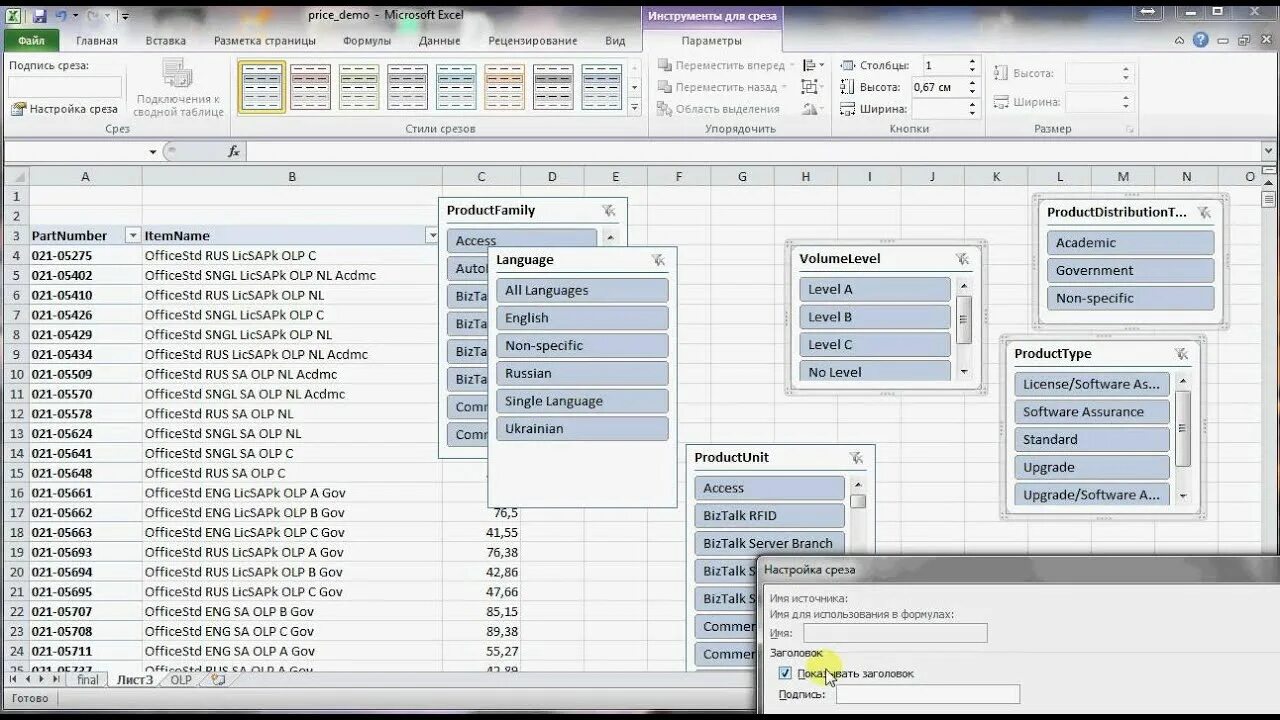Viewport: 1280px width, 720px height.
Task: Select Access in ProductFamily slicer
Action: [x=522, y=240]
